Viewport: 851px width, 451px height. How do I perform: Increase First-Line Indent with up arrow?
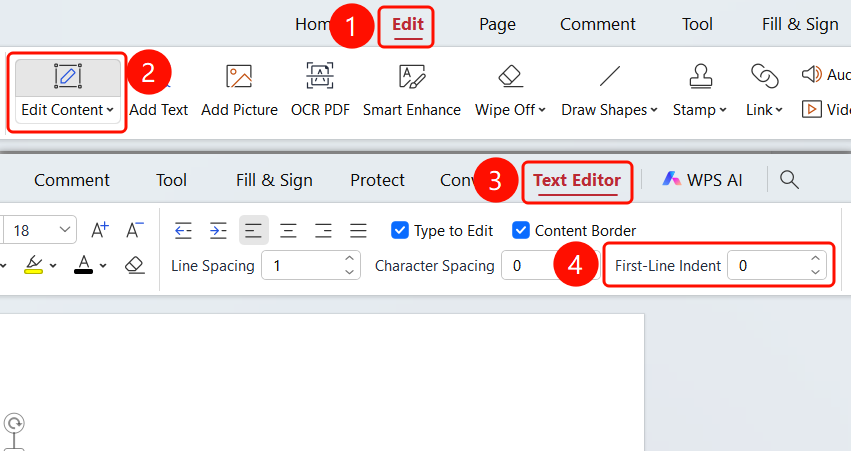[815, 258]
